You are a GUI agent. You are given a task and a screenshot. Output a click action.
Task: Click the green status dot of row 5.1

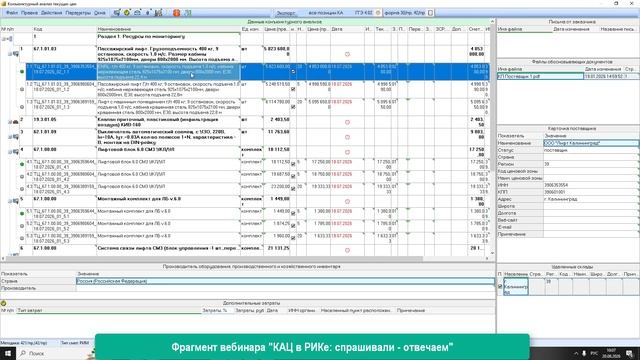coord(22,213)
